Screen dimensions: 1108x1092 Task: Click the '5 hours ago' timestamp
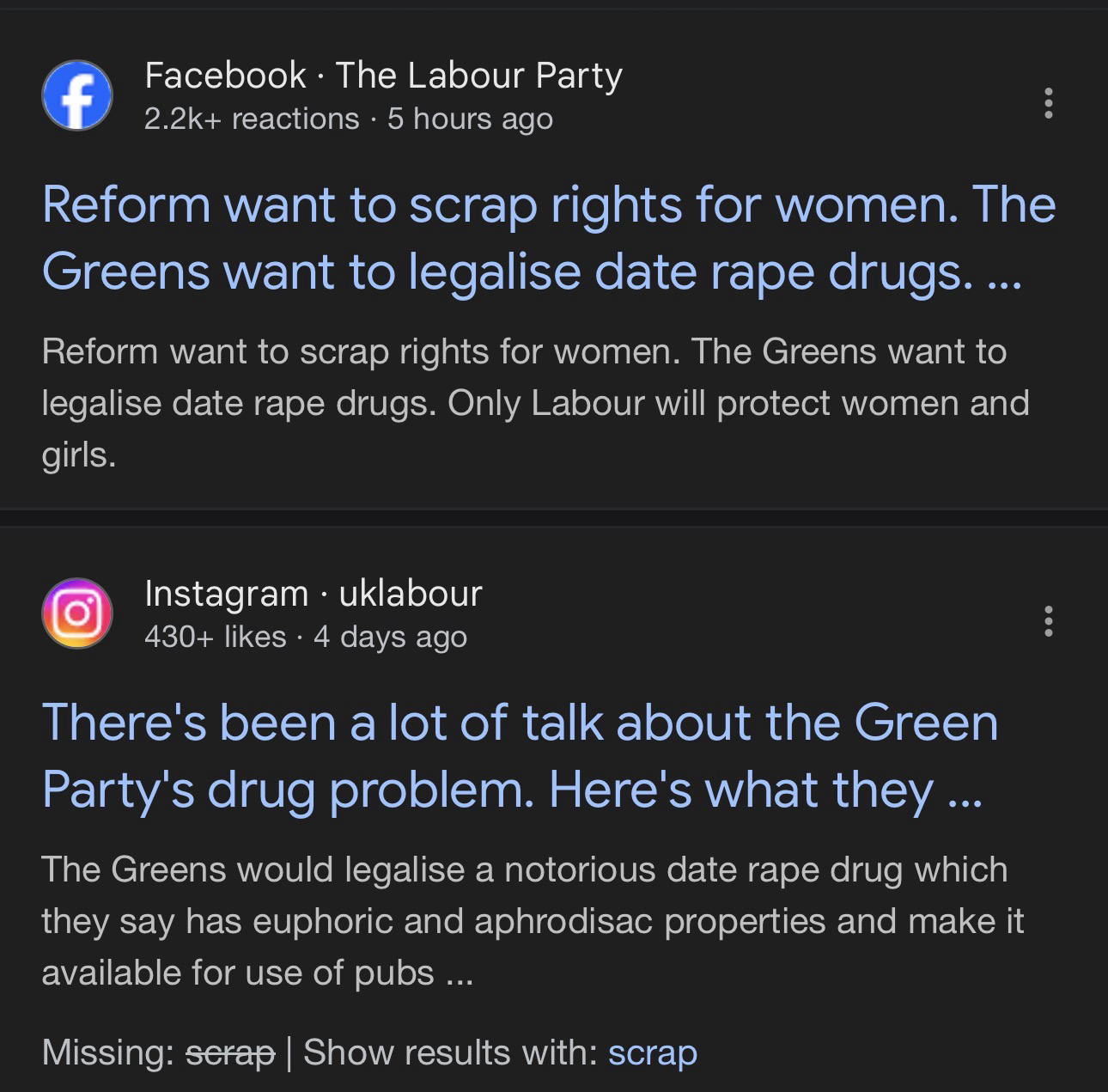[470, 119]
